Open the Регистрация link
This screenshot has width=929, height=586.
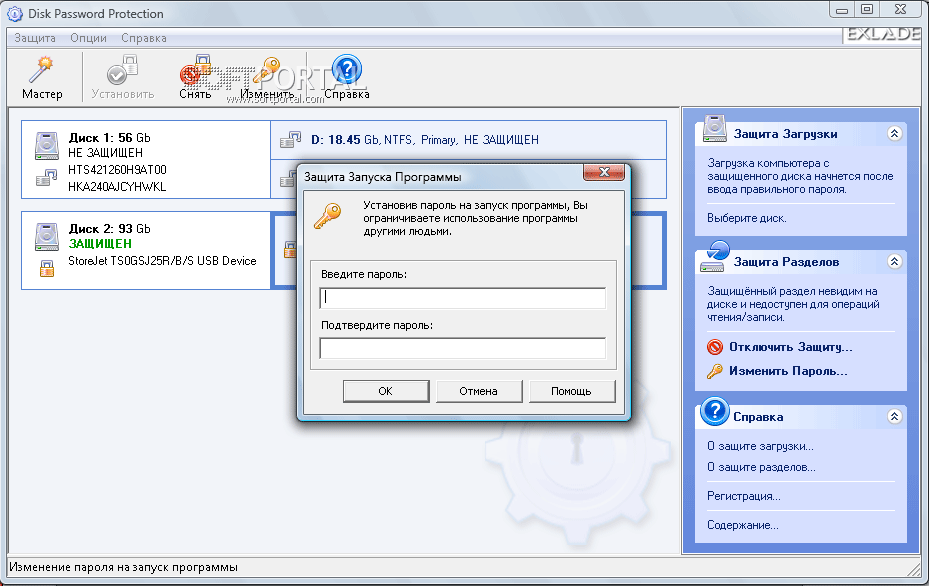pyautogui.click(x=744, y=497)
